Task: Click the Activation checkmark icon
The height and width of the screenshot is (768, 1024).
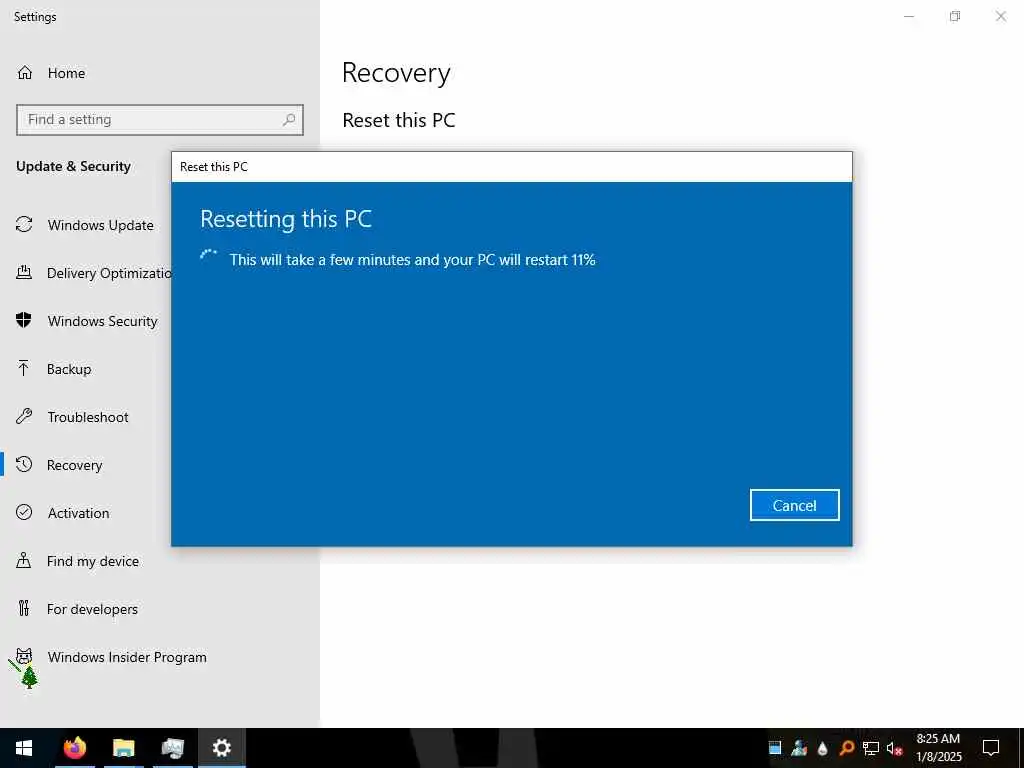Action: (x=24, y=512)
